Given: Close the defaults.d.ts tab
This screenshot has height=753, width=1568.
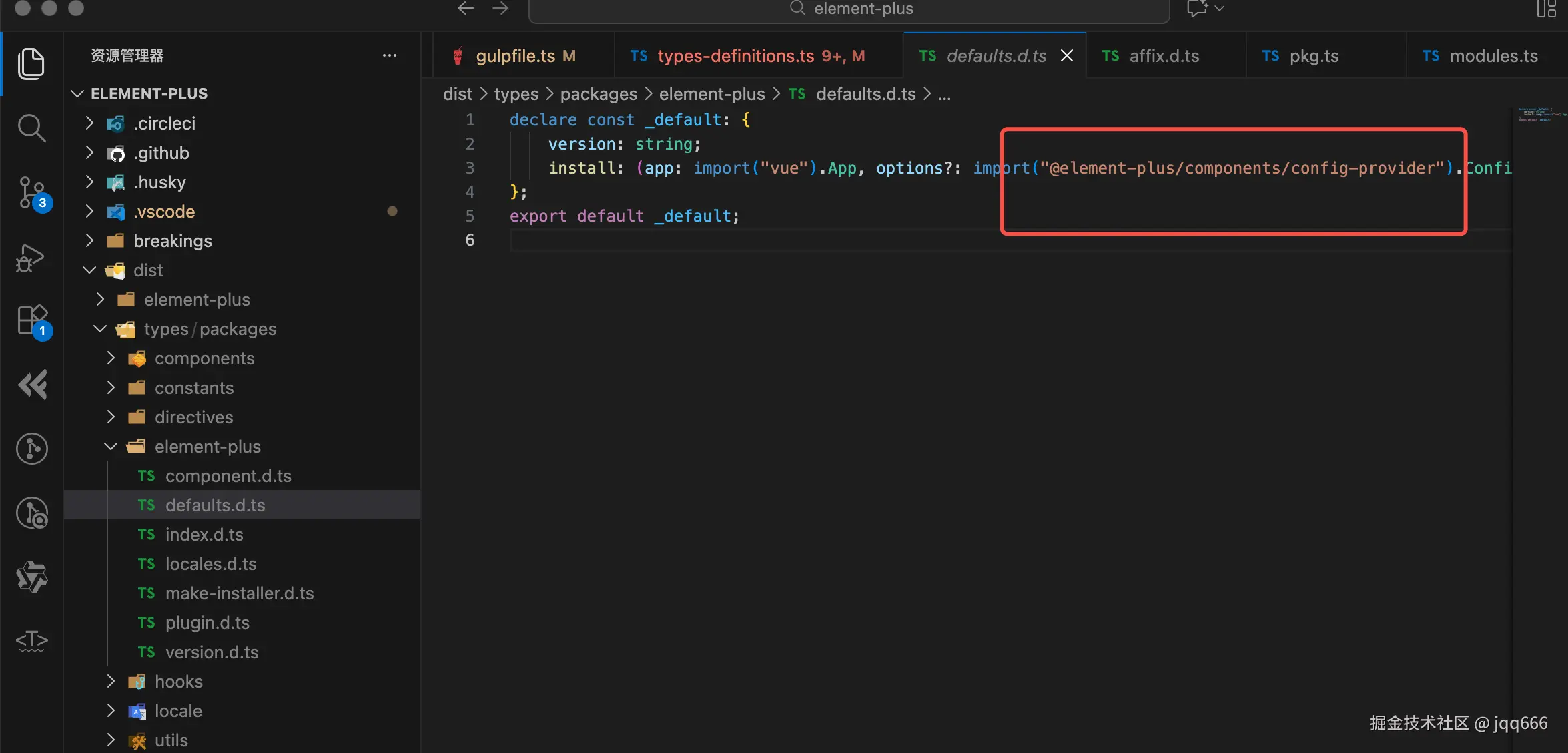Looking at the screenshot, I should point(1067,56).
